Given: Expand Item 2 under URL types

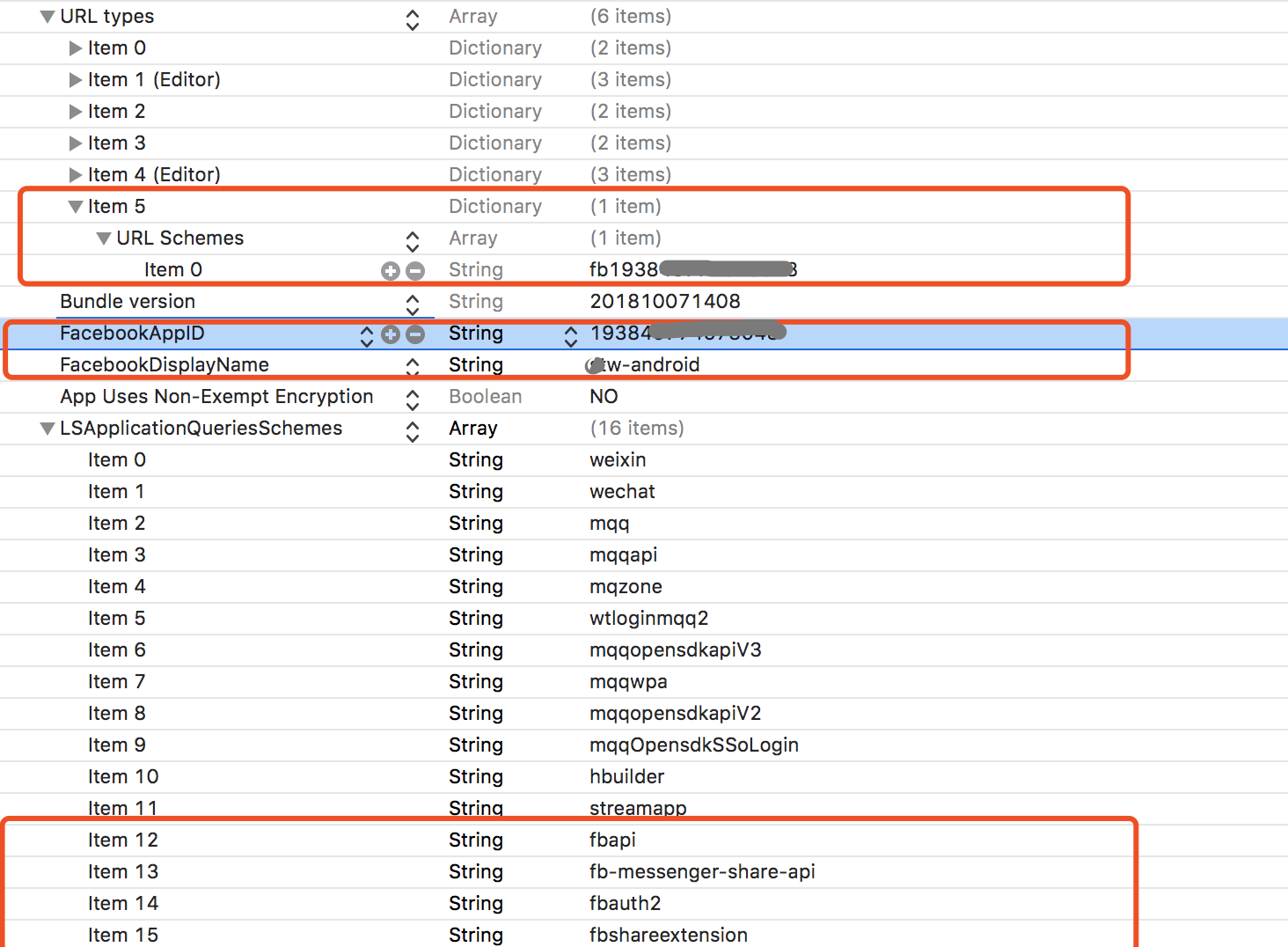Looking at the screenshot, I should click(x=76, y=112).
